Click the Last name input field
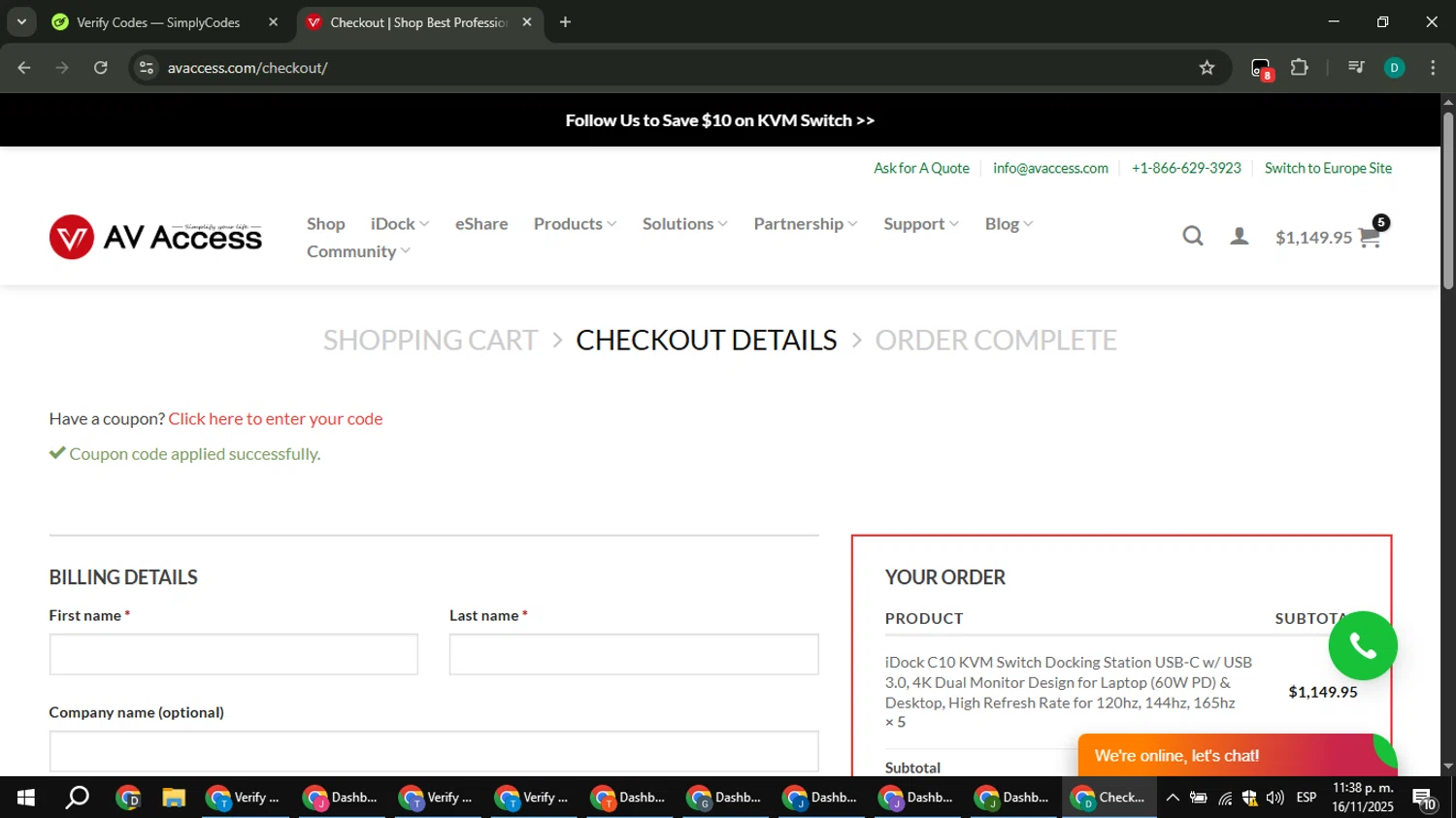Screen dimensions: 1456x818 tap(634, 654)
